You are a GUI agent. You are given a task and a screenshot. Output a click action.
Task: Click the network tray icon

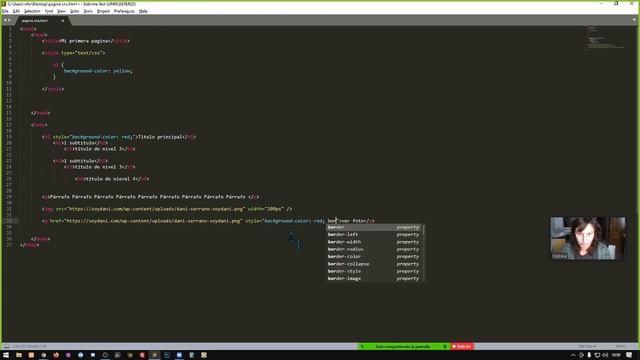(597, 356)
